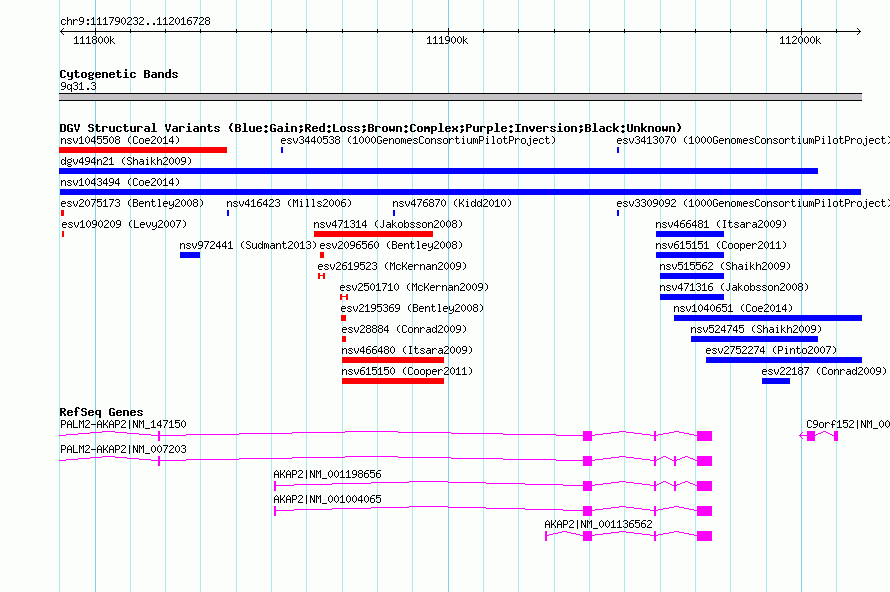Click the 112000k ruler label
Screen dimensions: 890x592
[800, 40]
